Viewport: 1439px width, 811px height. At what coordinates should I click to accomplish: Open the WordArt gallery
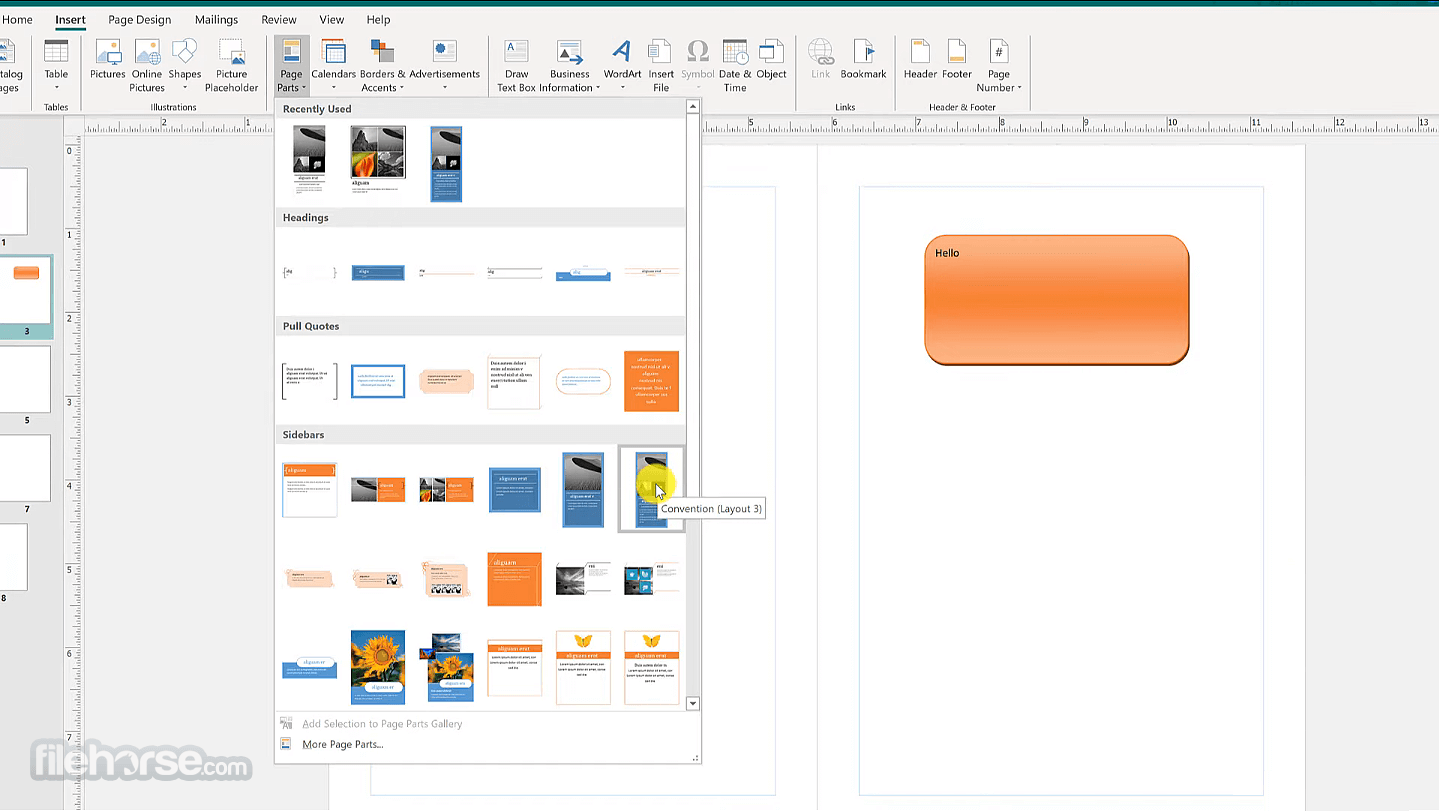pos(622,66)
